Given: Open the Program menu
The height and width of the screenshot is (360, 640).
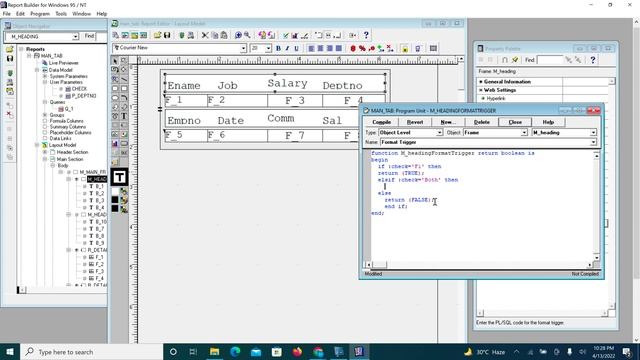Looking at the screenshot, I should pos(40,13).
